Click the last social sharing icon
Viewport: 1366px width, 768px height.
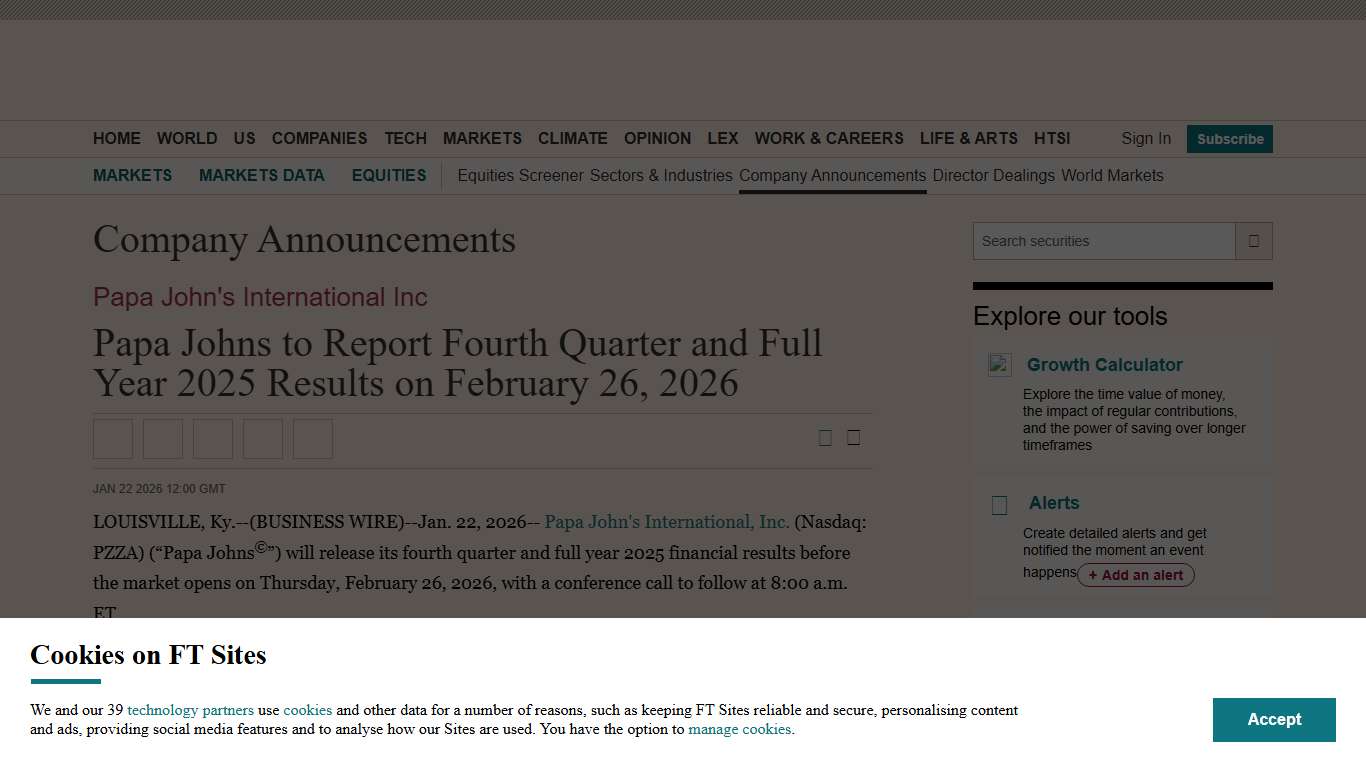click(313, 438)
